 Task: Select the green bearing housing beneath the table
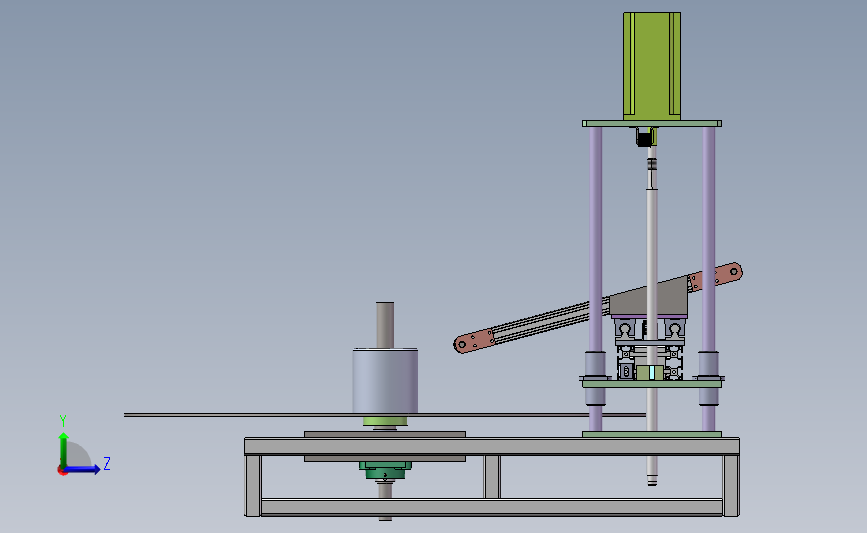pos(385,470)
